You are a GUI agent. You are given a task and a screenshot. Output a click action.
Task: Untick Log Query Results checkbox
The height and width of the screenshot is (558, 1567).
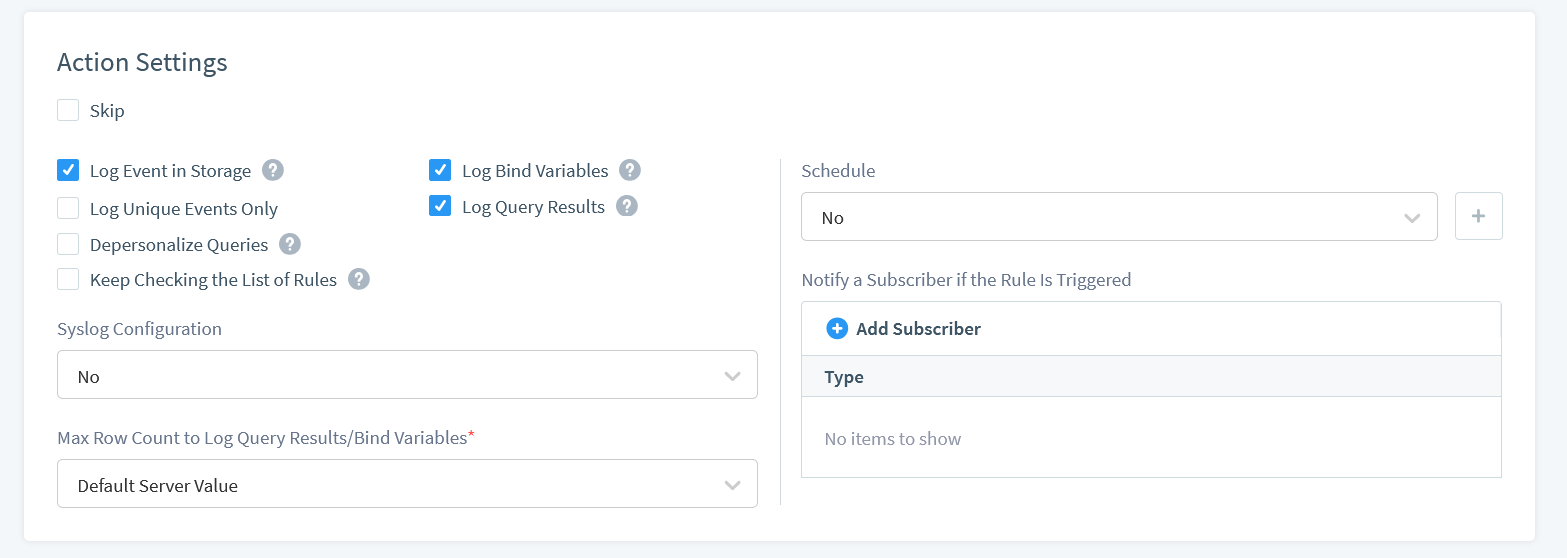(x=440, y=206)
